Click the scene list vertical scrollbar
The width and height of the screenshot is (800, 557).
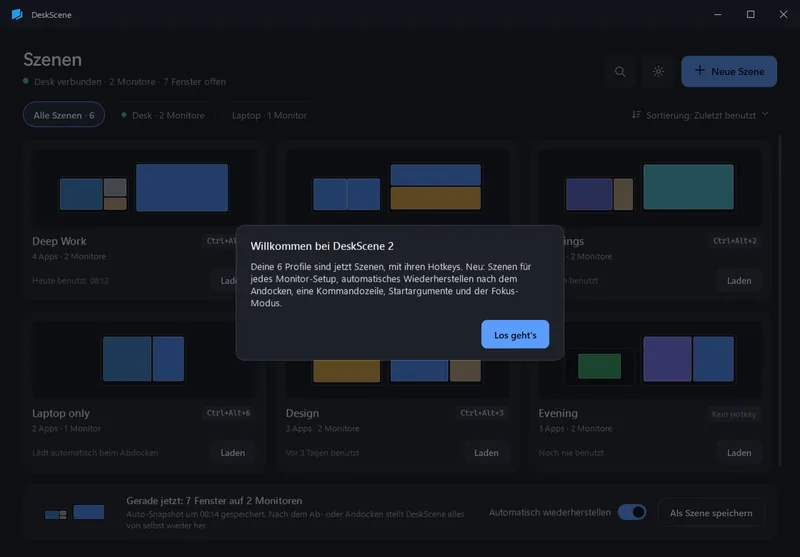[780, 301]
